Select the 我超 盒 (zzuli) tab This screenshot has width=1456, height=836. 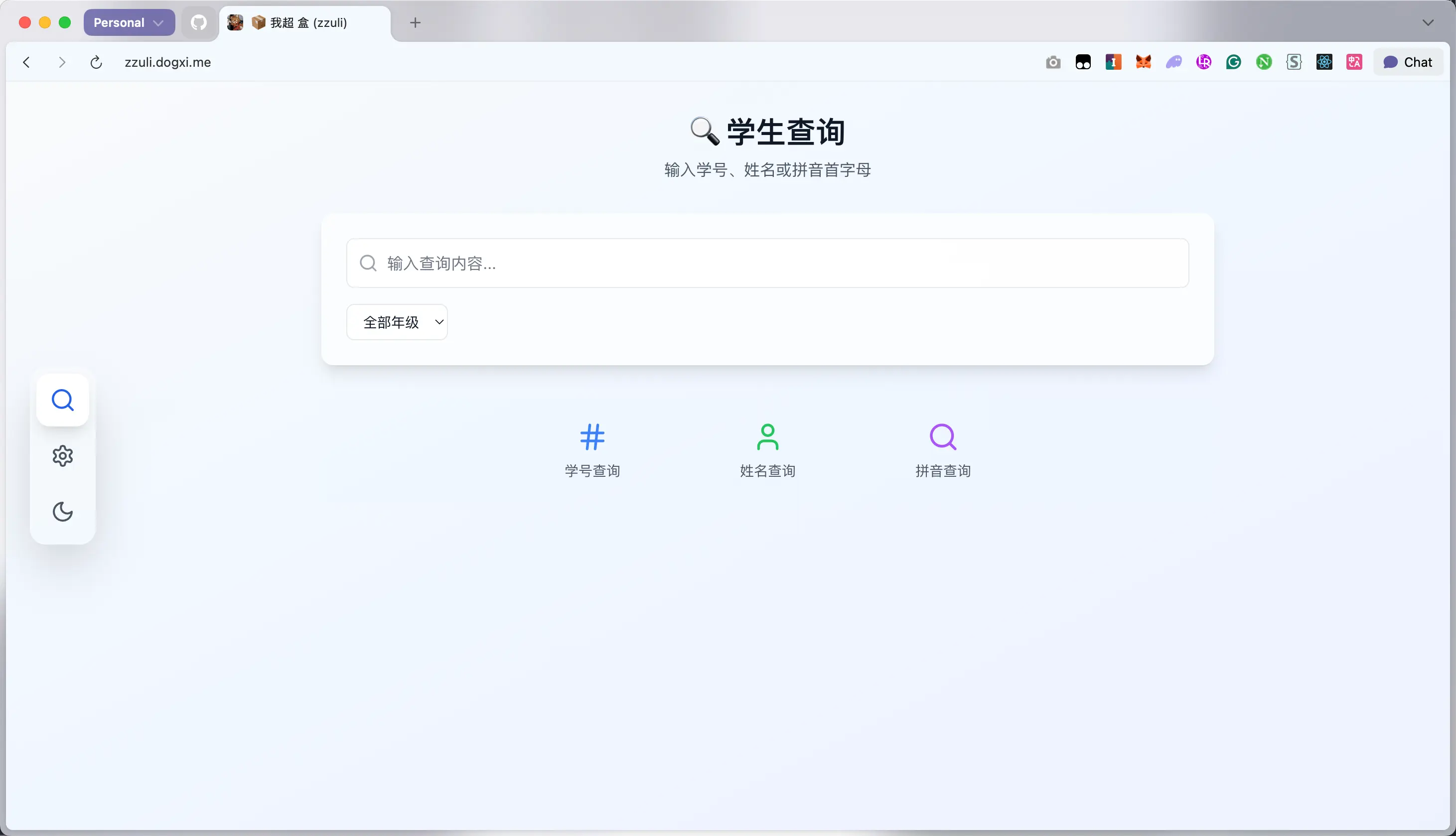(x=308, y=22)
